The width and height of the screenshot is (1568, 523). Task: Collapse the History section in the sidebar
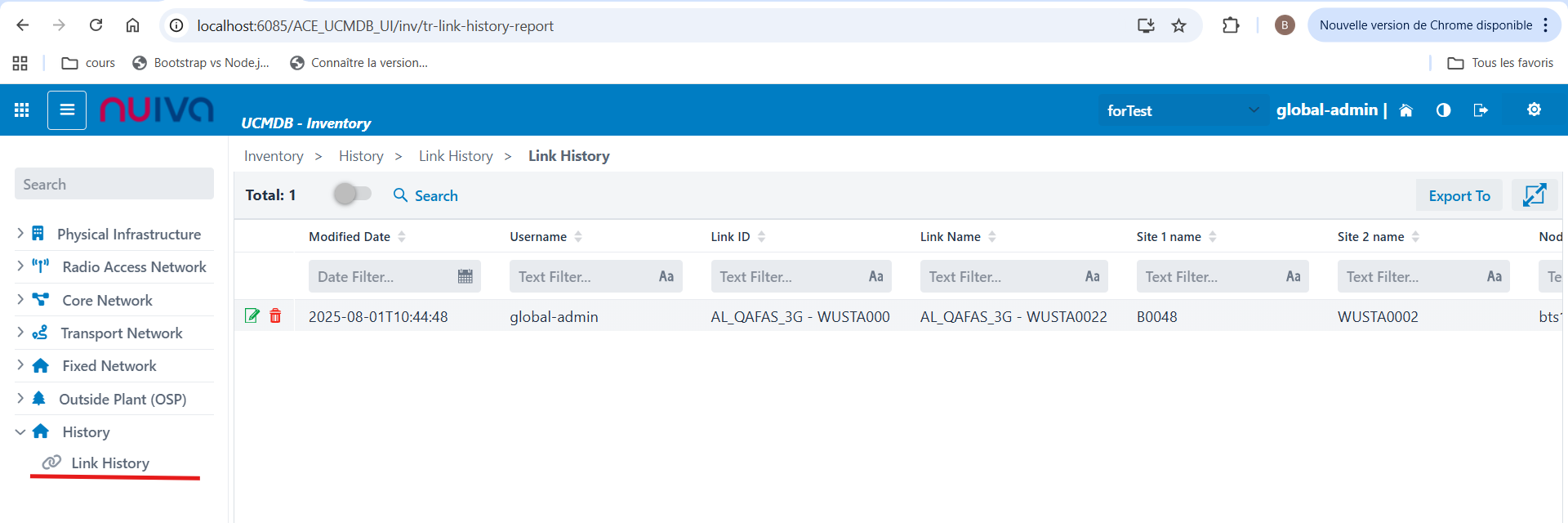pos(20,431)
